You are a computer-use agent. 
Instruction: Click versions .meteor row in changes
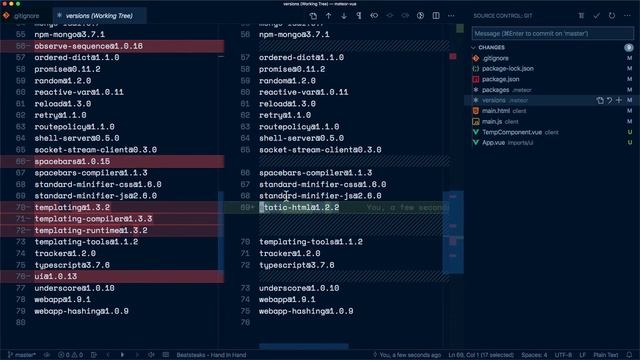[x=552, y=100]
